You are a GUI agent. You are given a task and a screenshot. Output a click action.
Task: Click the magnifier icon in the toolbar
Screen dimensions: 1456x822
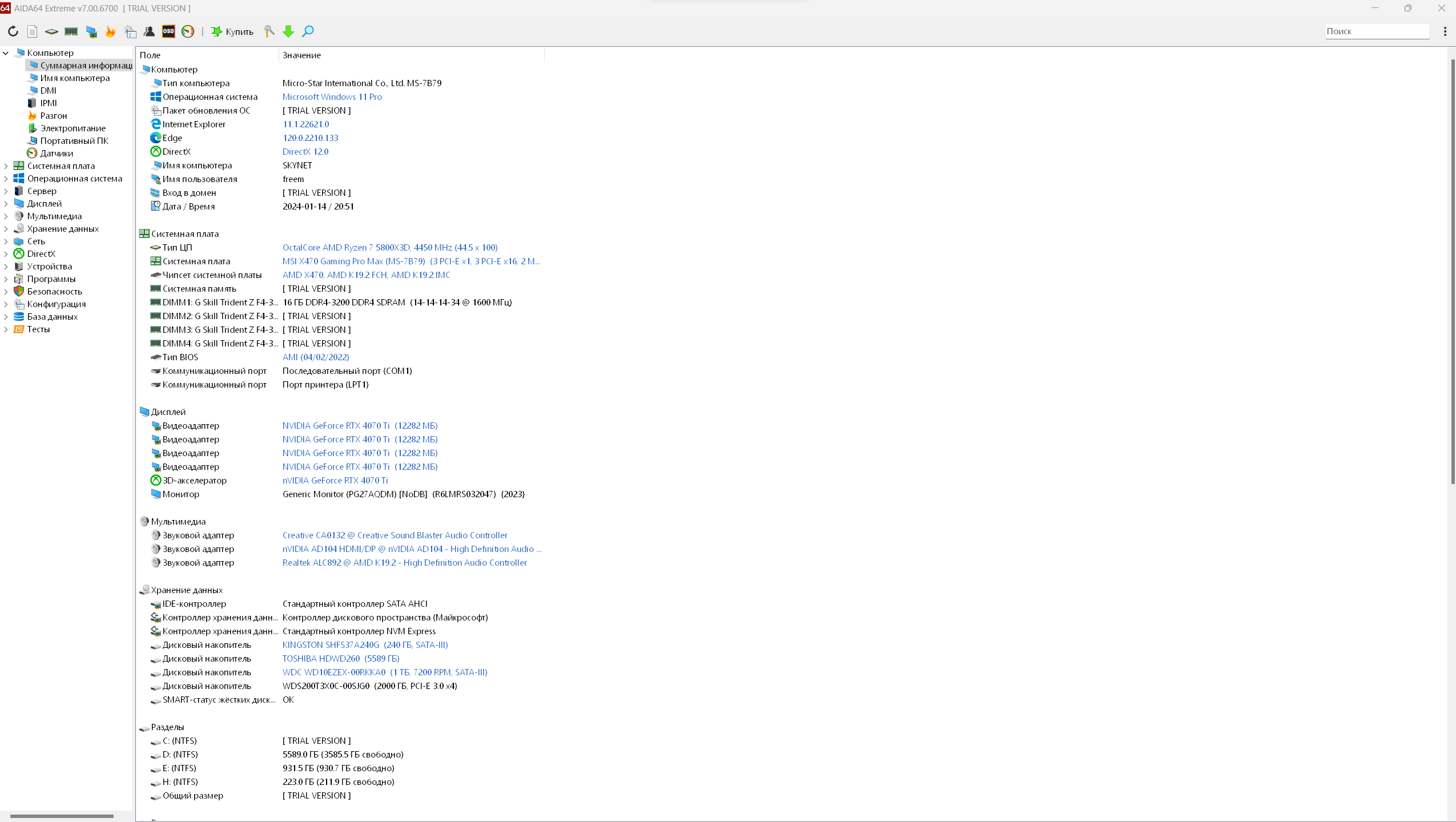click(x=308, y=31)
